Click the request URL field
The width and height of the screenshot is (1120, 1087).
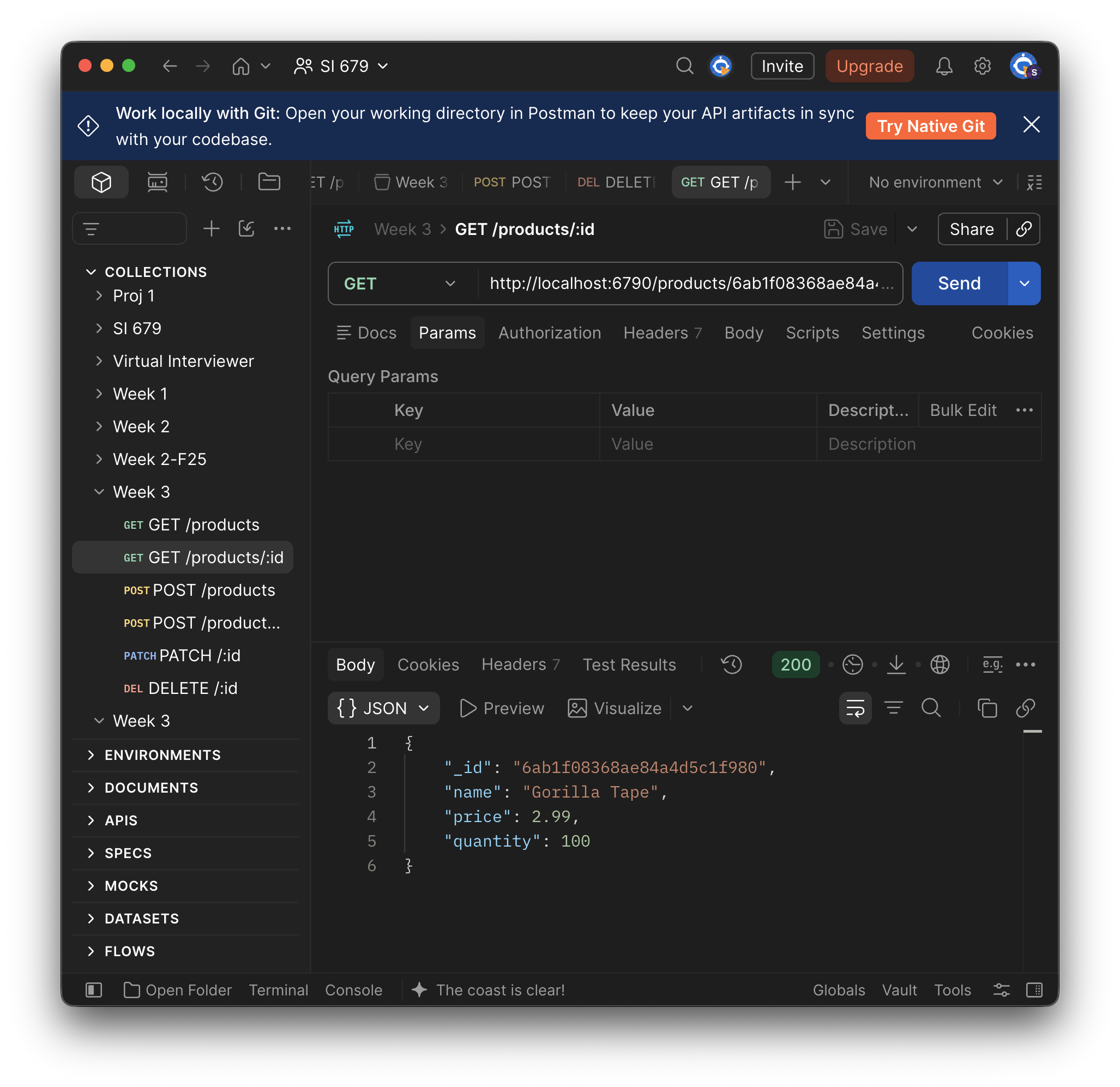690,283
